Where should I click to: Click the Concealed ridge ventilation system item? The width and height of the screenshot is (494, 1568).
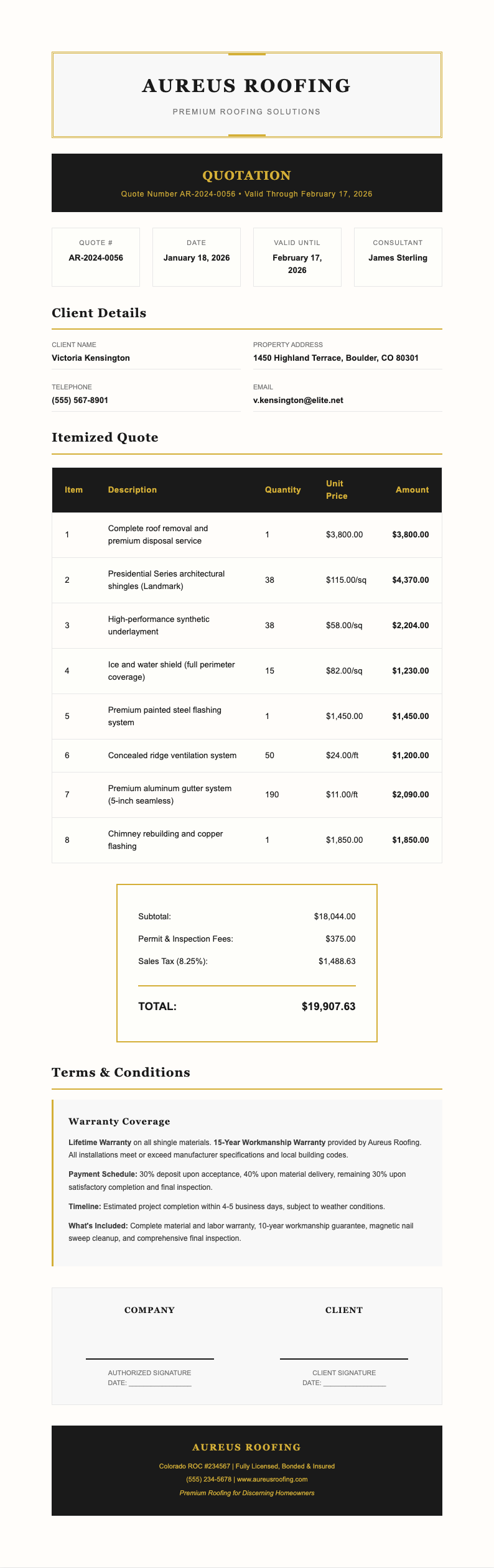click(172, 755)
